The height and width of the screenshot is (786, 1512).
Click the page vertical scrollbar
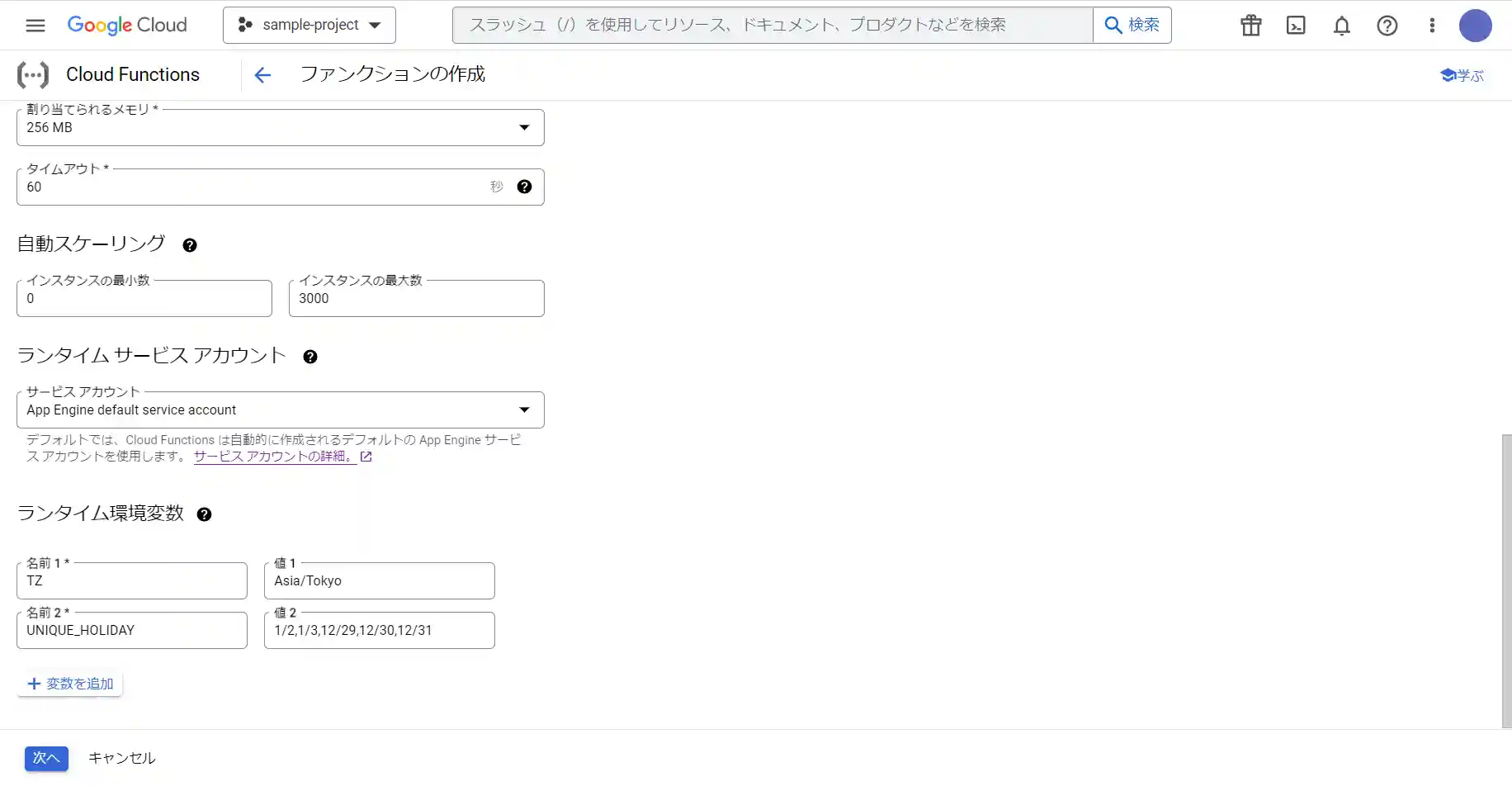[x=1506, y=581]
